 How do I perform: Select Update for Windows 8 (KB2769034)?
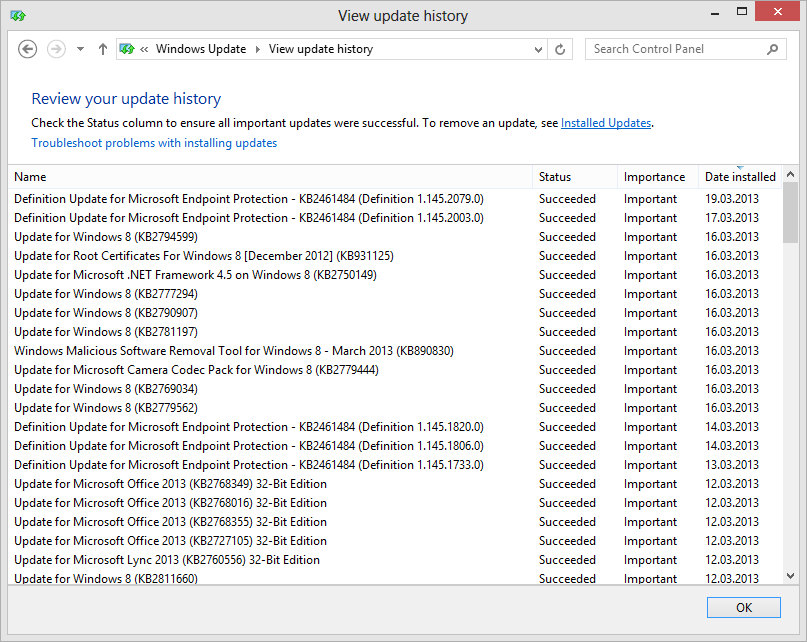point(395,390)
